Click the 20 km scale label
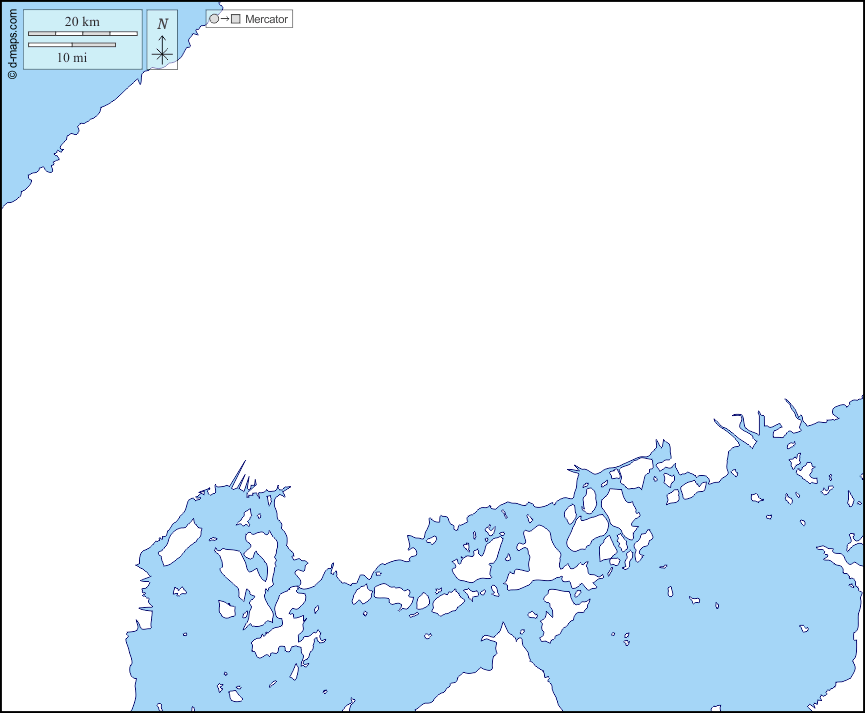Viewport: 865px width, 713px height. pos(82,22)
